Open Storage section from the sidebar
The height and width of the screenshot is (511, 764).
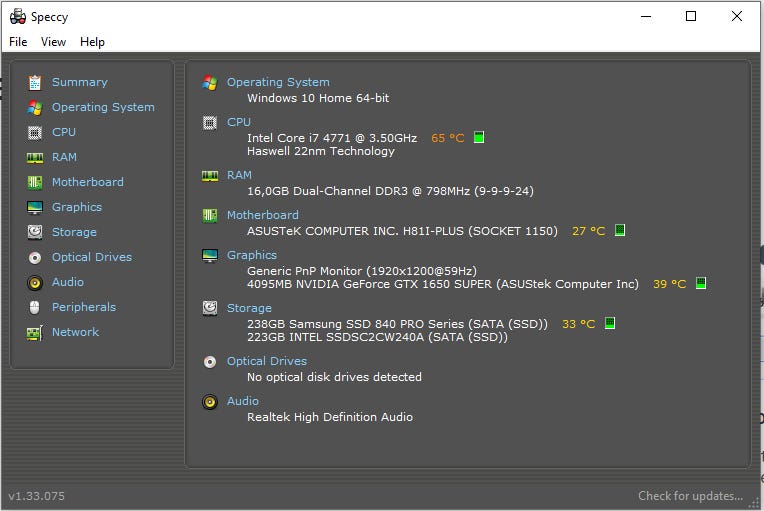point(74,232)
